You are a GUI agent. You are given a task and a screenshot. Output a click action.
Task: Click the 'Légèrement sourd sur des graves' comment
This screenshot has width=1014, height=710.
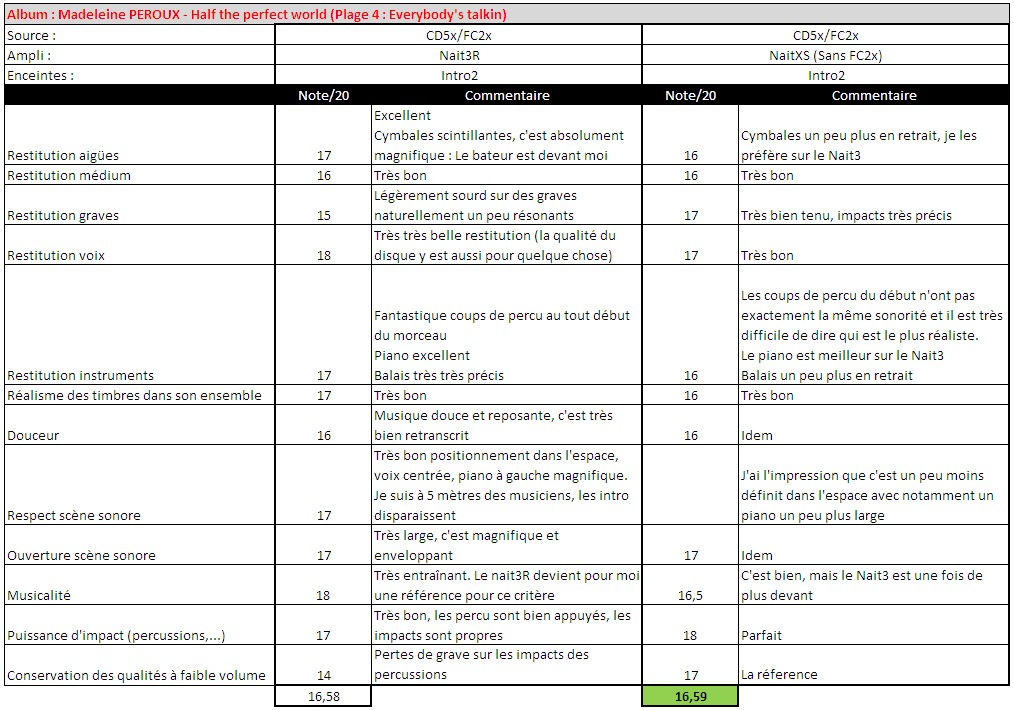tap(506, 204)
